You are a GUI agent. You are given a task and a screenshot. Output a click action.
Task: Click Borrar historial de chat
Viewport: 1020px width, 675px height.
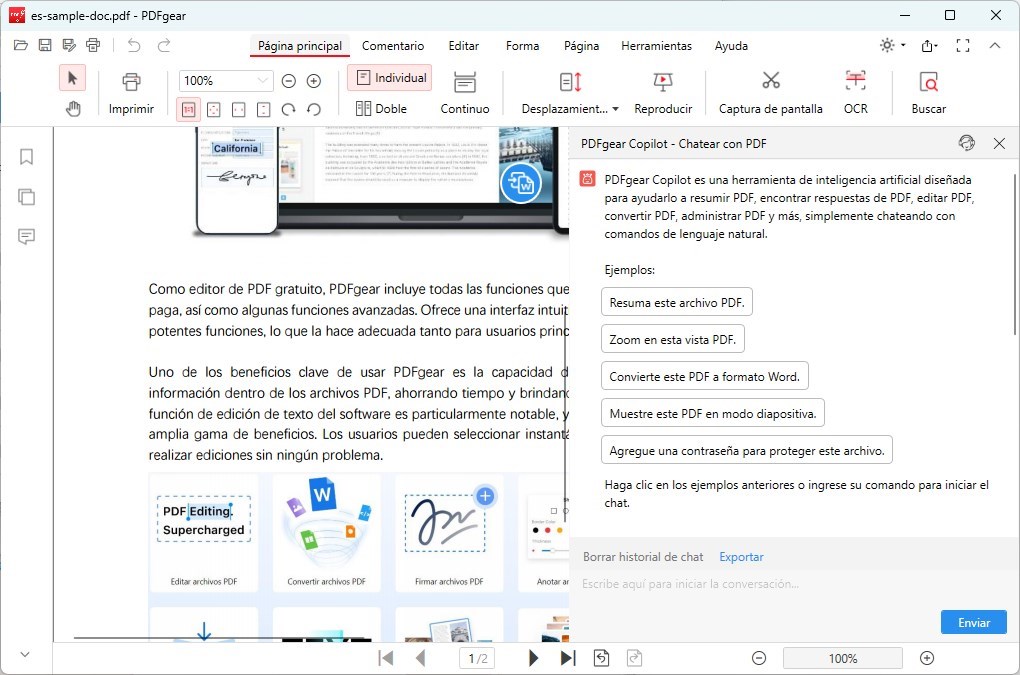(643, 557)
